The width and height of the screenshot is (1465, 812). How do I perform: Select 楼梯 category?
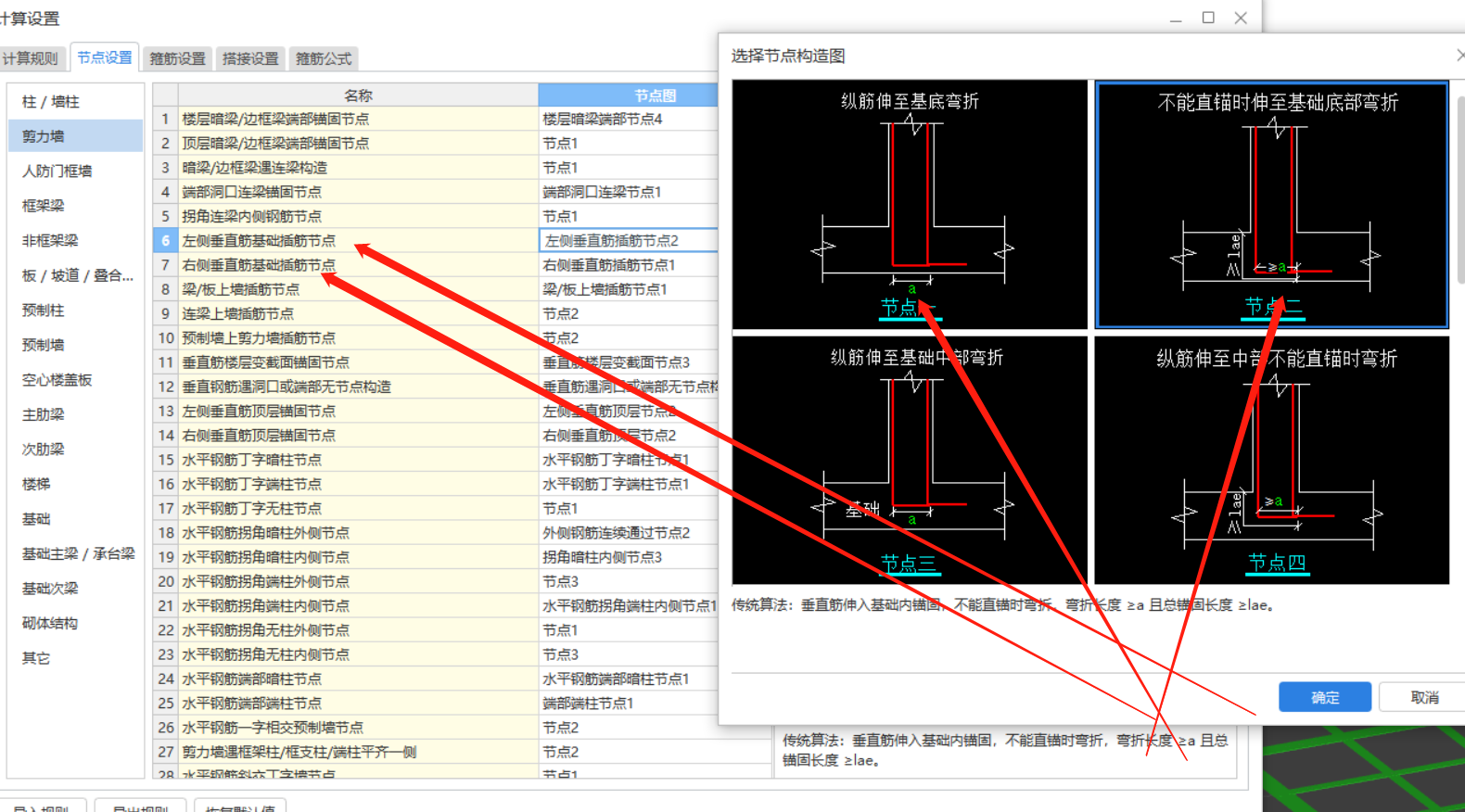click(x=76, y=484)
